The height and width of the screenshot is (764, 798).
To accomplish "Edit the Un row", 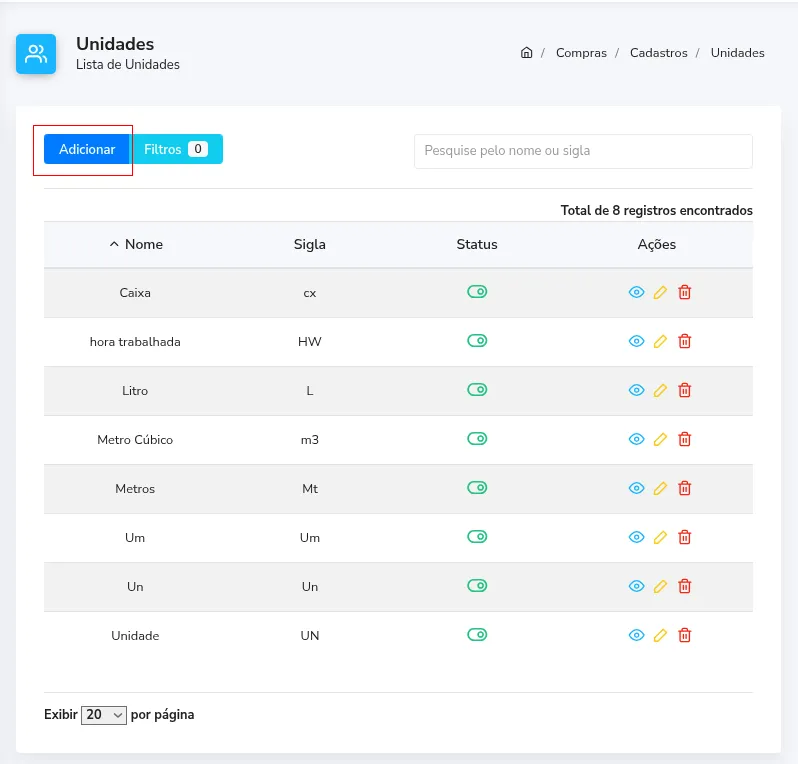I will coord(660,586).
